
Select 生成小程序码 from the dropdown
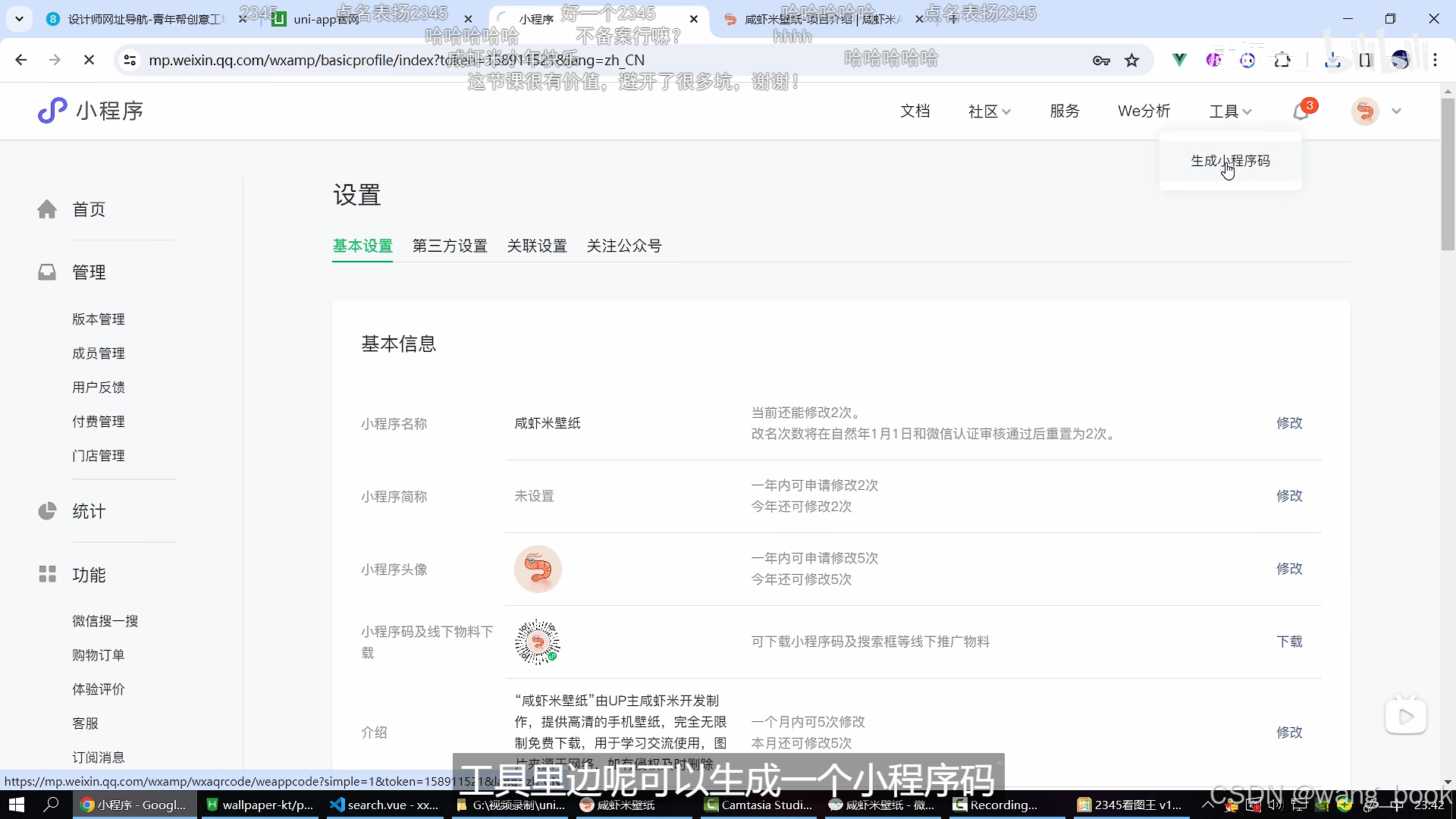[1230, 161]
